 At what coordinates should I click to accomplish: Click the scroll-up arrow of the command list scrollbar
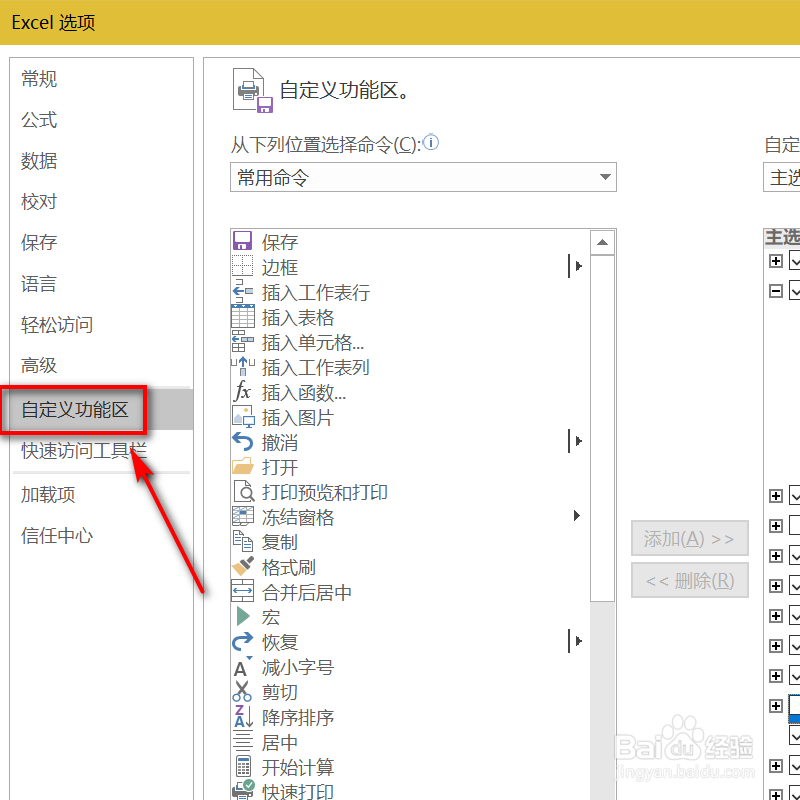pyautogui.click(x=603, y=240)
